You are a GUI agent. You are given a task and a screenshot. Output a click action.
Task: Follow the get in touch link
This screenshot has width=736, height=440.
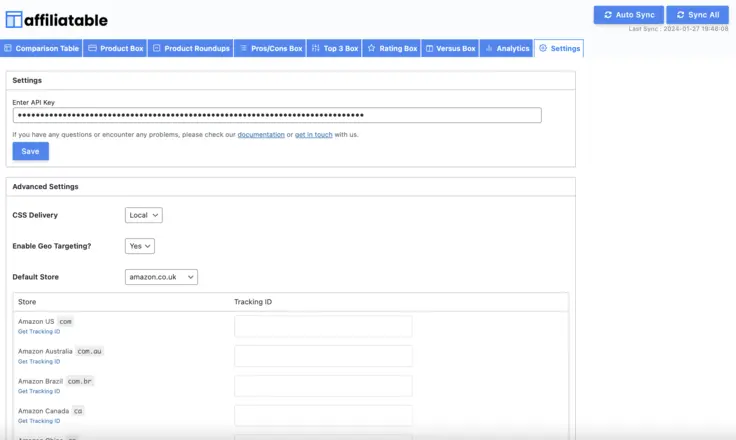pos(314,134)
